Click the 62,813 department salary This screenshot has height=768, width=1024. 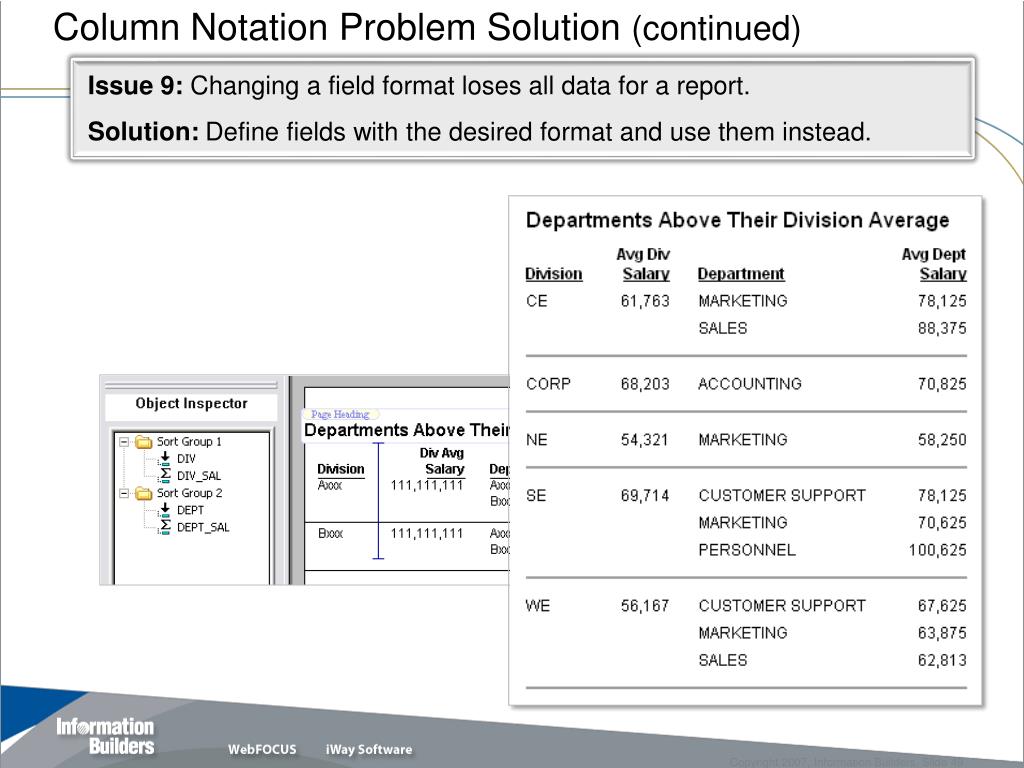(942, 660)
